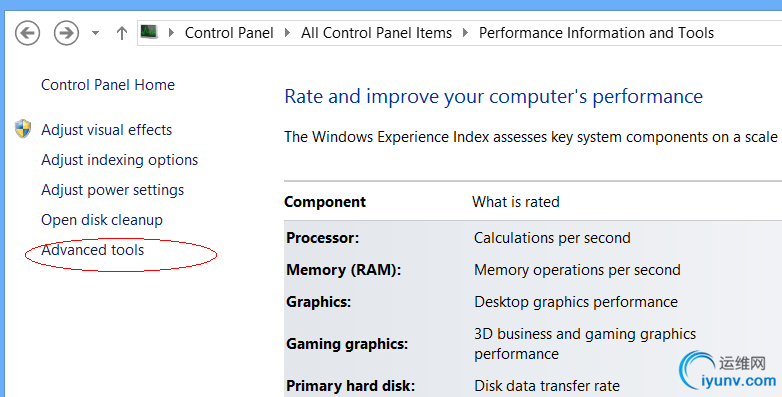Open Adjust indexing options link
The height and width of the screenshot is (397, 782).
120,160
